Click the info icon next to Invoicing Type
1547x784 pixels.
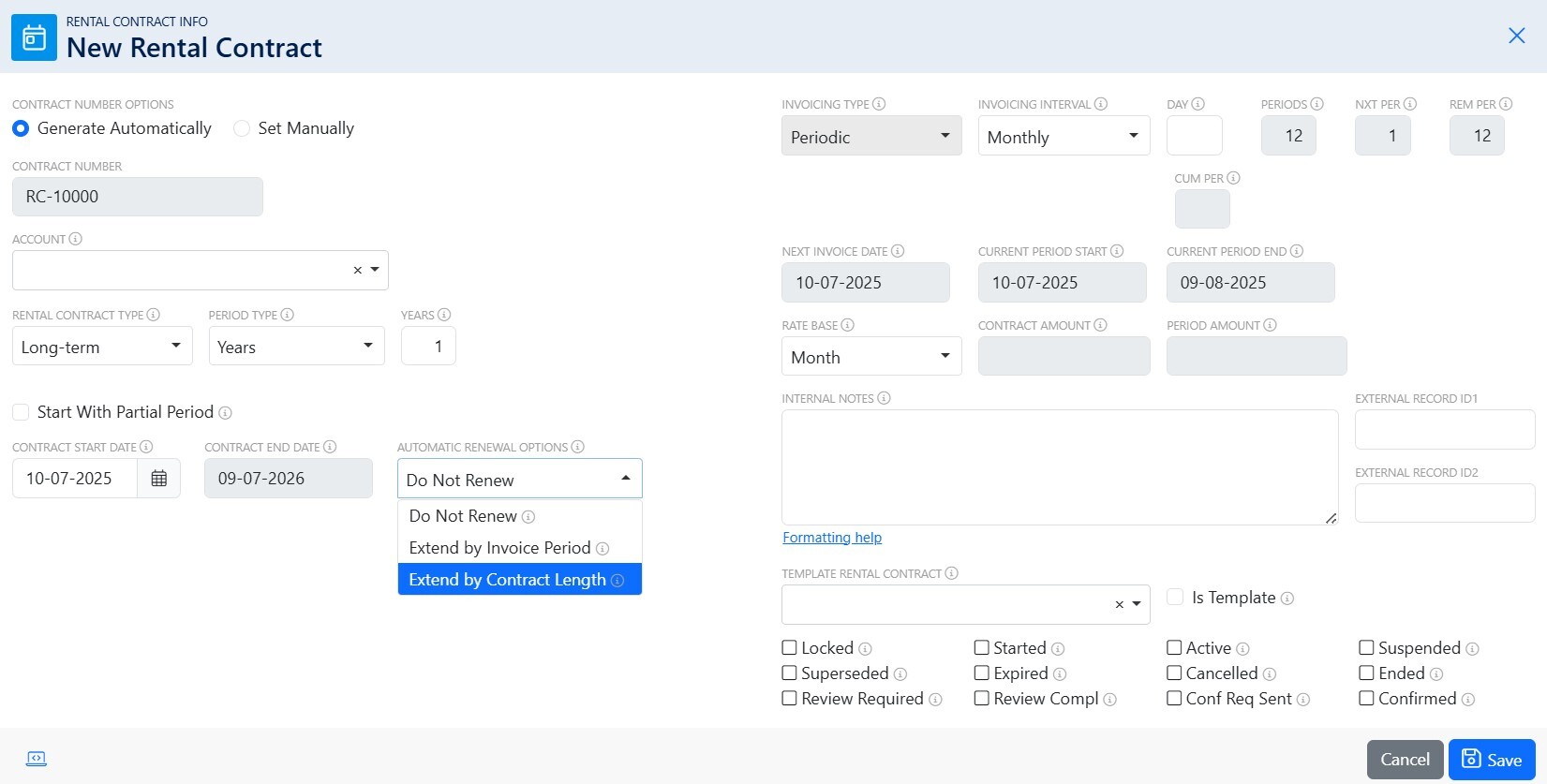[x=879, y=104]
